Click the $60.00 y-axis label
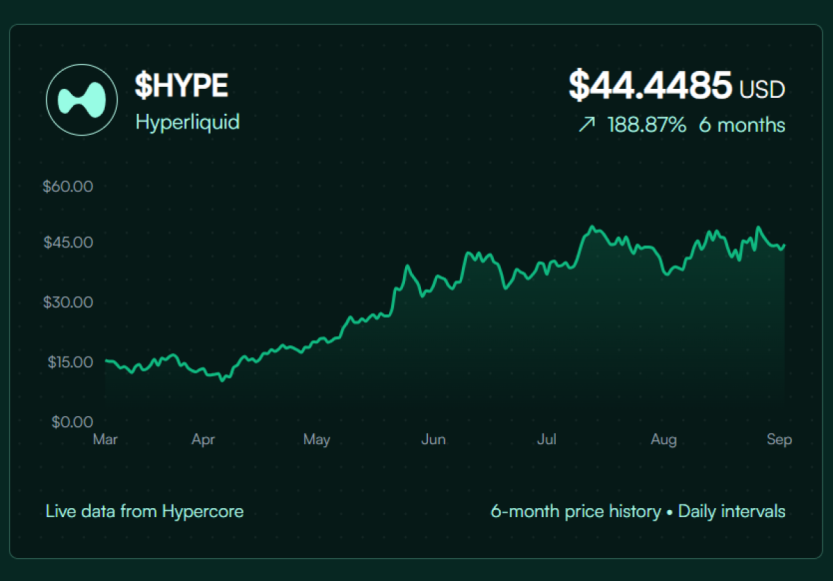This screenshot has width=833, height=581. (68, 186)
